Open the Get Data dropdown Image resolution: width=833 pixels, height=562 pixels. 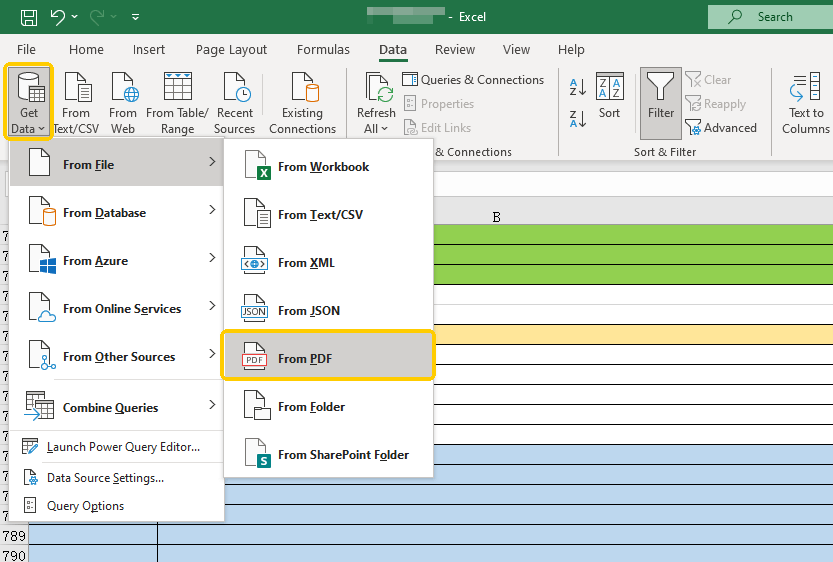(x=29, y=102)
